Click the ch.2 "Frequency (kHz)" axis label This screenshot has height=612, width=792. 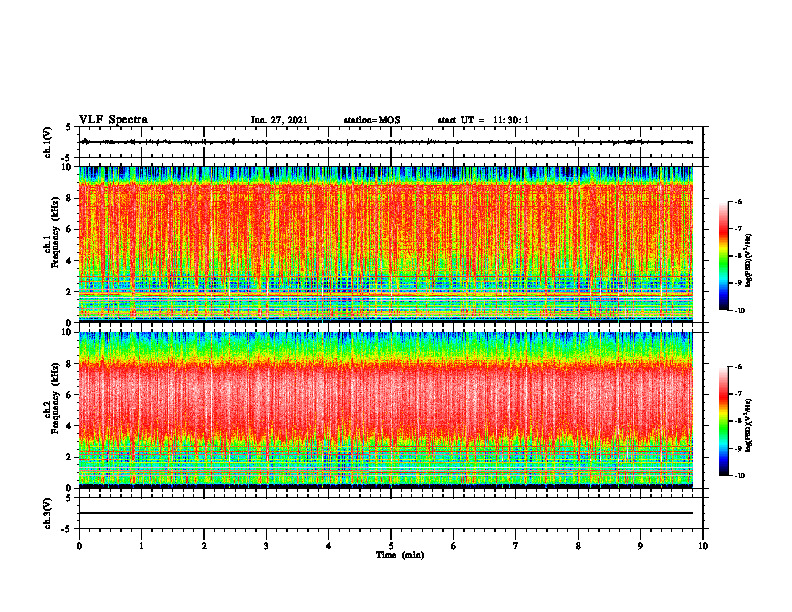[x=55, y=398]
